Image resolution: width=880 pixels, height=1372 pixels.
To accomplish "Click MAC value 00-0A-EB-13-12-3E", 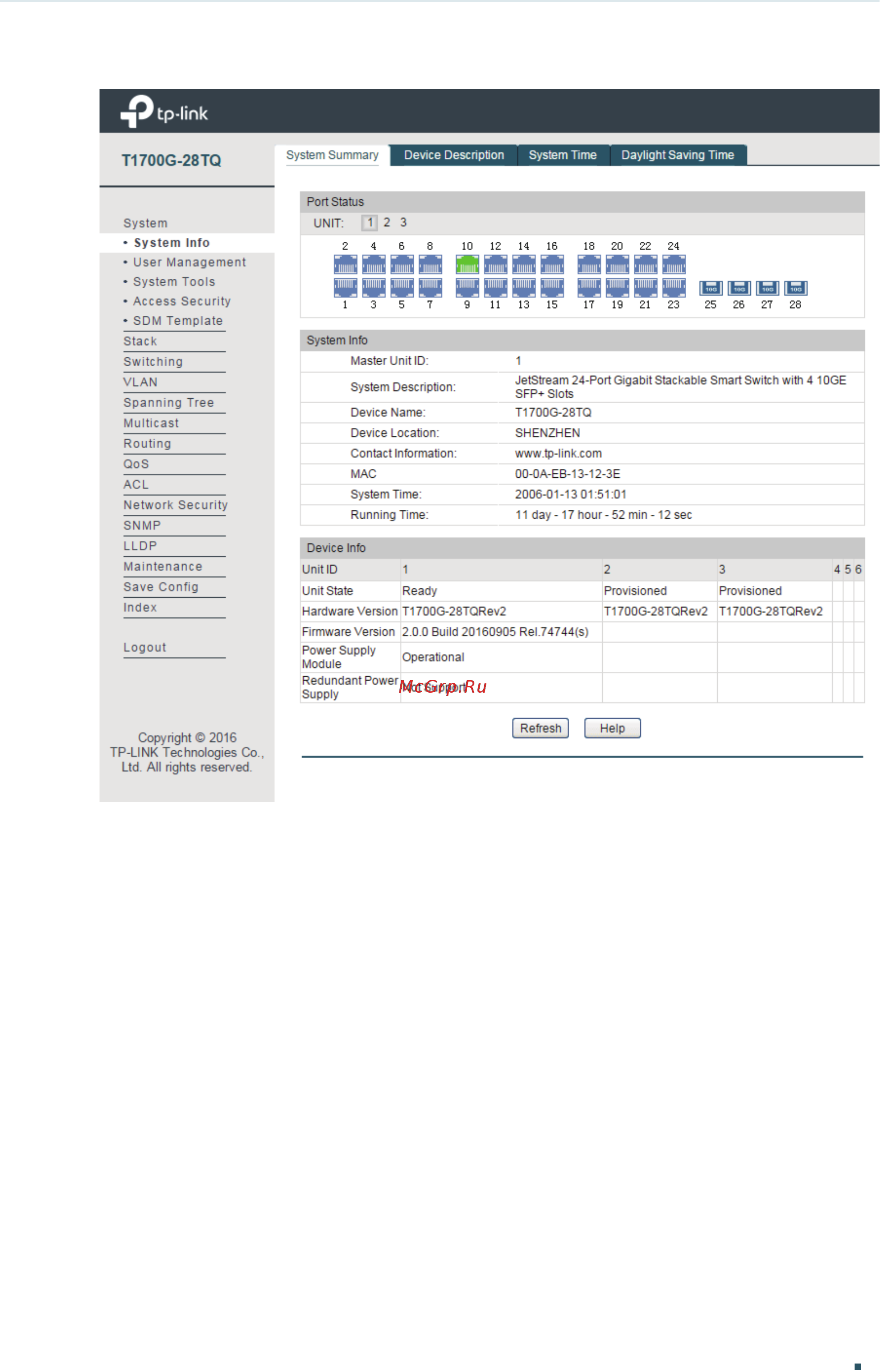I will (x=567, y=474).
